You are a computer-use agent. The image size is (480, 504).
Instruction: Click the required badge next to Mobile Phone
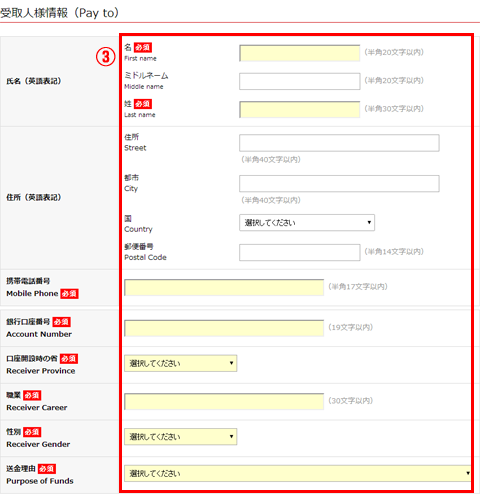pyautogui.click(x=69, y=293)
